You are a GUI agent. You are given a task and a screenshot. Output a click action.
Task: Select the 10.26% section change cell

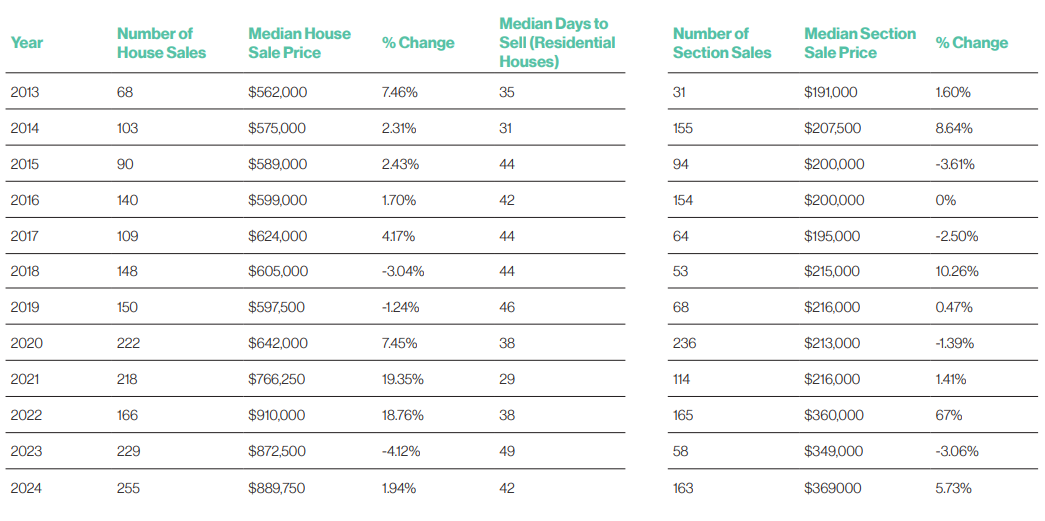956,271
